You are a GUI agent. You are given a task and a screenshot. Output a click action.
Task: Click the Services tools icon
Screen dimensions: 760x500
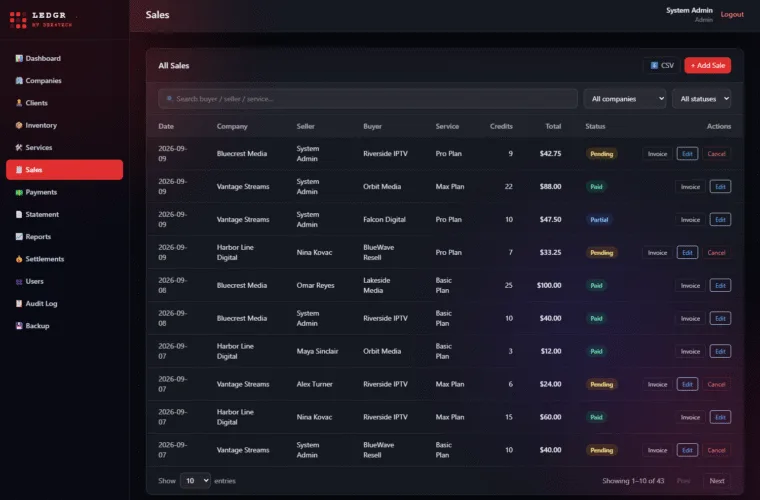pyautogui.click(x=19, y=147)
